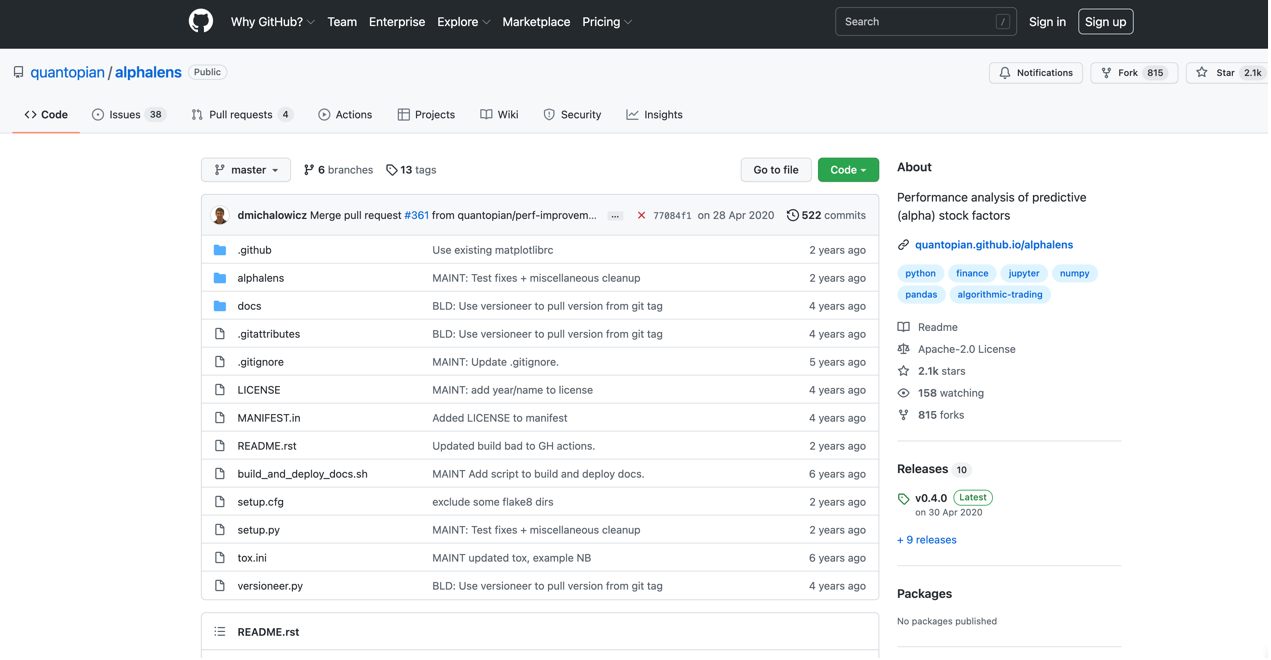The width and height of the screenshot is (1271, 660).
Task: Select the Notifications button
Action: point(1036,73)
